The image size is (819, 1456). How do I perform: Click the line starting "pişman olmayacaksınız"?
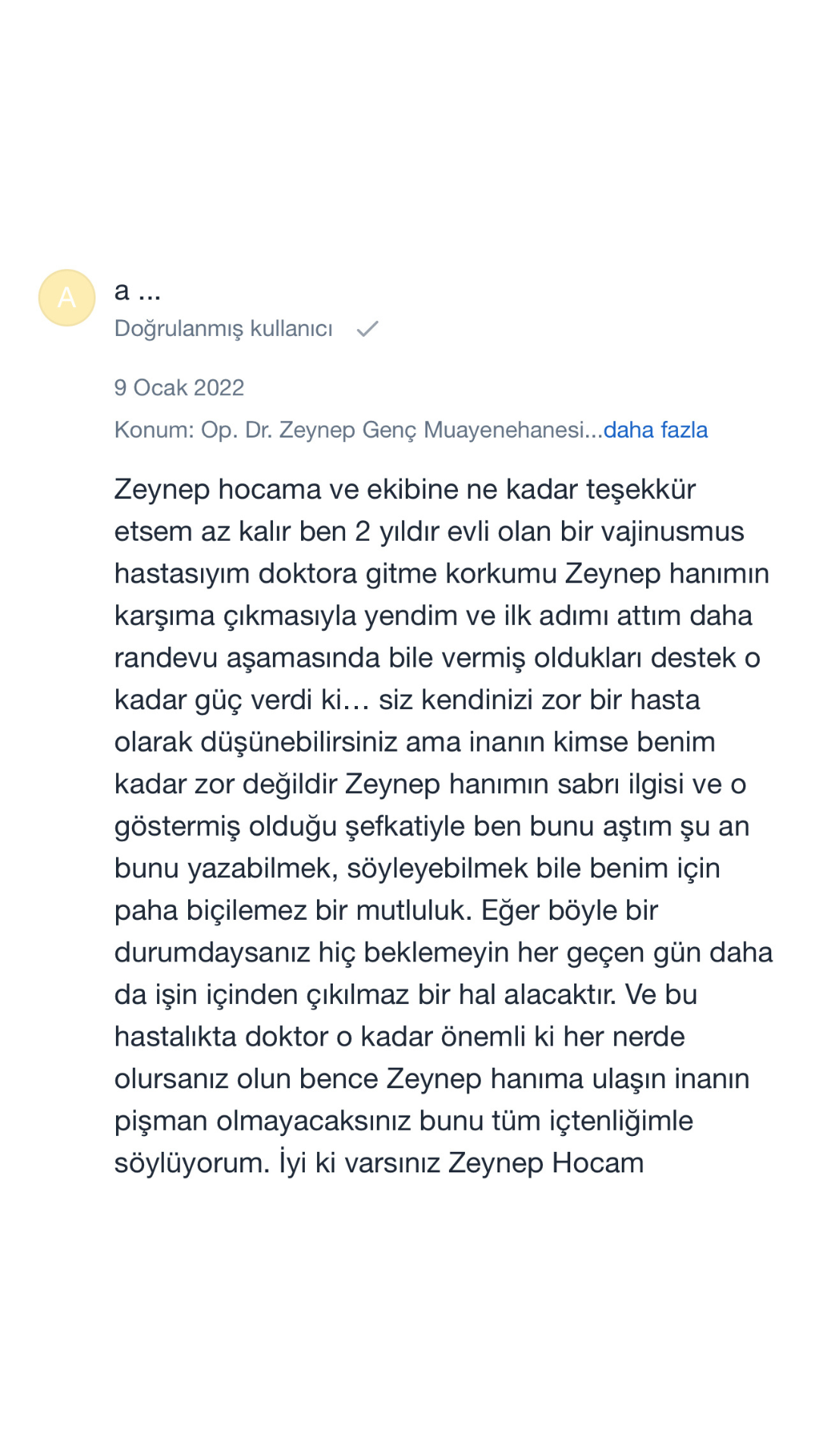click(x=403, y=1121)
